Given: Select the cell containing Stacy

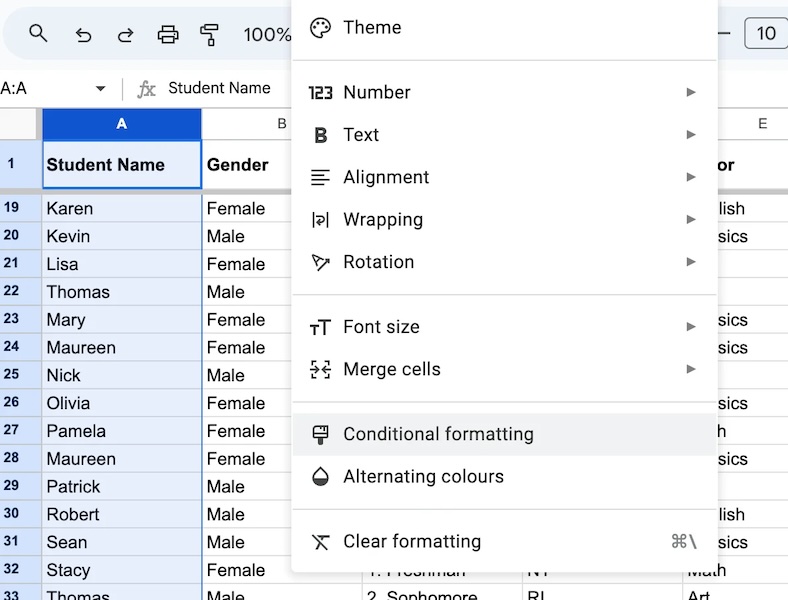Looking at the screenshot, I should [122, 570].
